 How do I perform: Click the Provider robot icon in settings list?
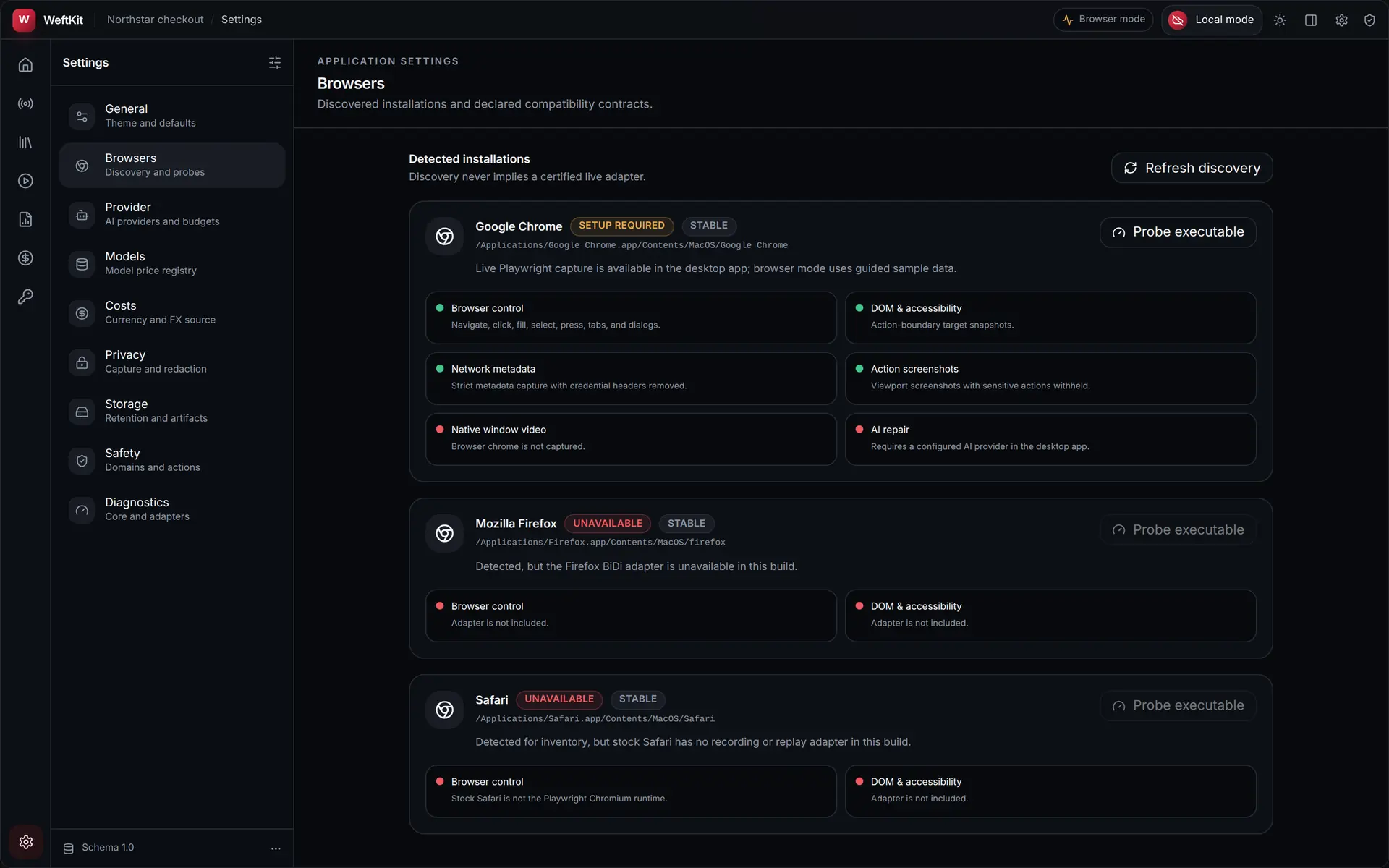click(82, 215)
